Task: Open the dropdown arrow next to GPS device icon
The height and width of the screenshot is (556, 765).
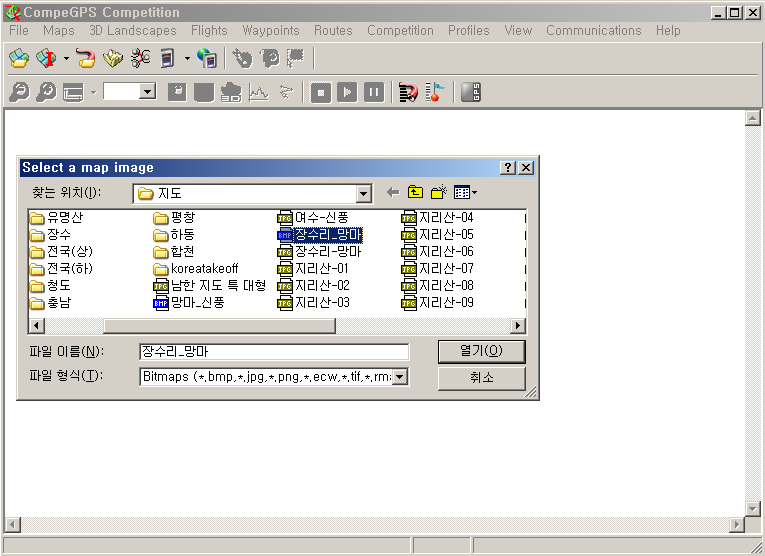Action: click(x=187, y=59)
